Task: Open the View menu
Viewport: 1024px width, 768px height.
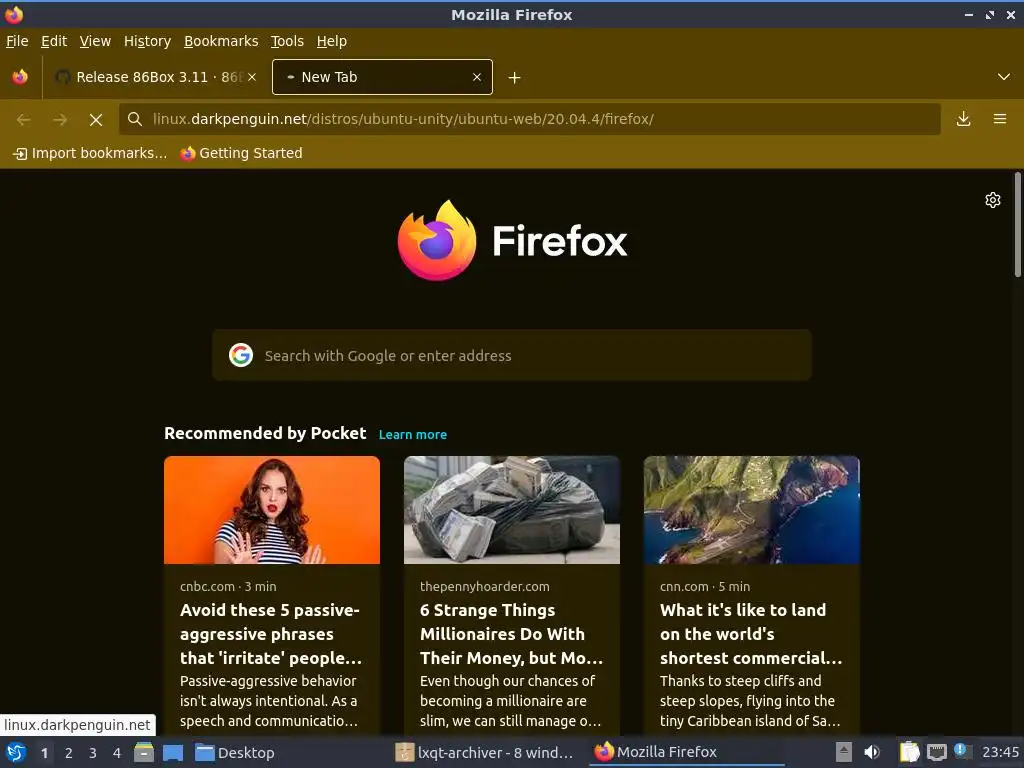Action: point(95,41)
